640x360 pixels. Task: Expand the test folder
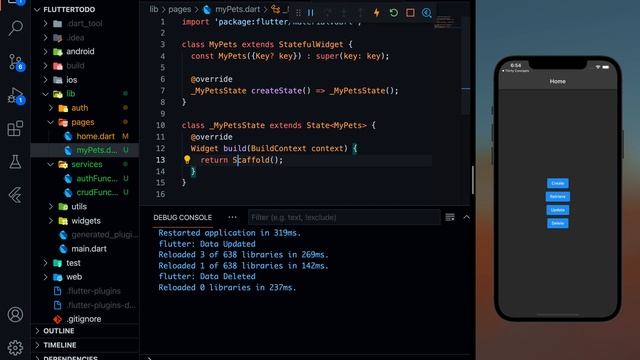tap(45, 263)
